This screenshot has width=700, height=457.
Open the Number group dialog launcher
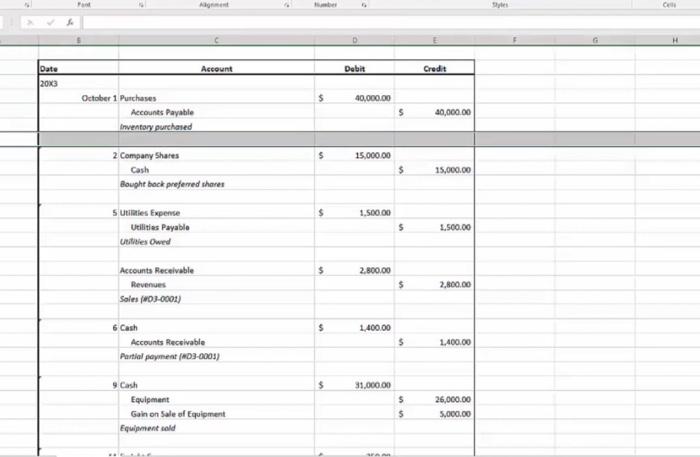(364, 5)
